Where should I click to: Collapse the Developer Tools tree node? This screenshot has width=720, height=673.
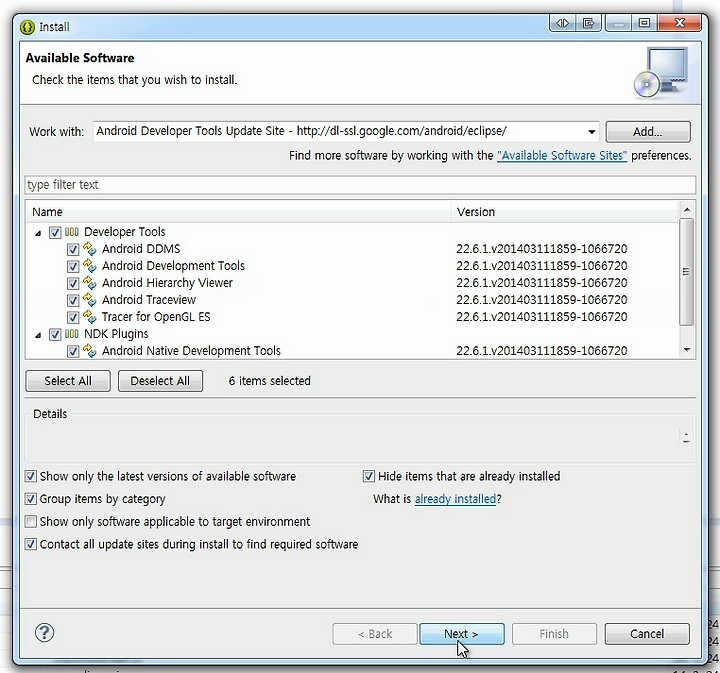tap(38, 233)
